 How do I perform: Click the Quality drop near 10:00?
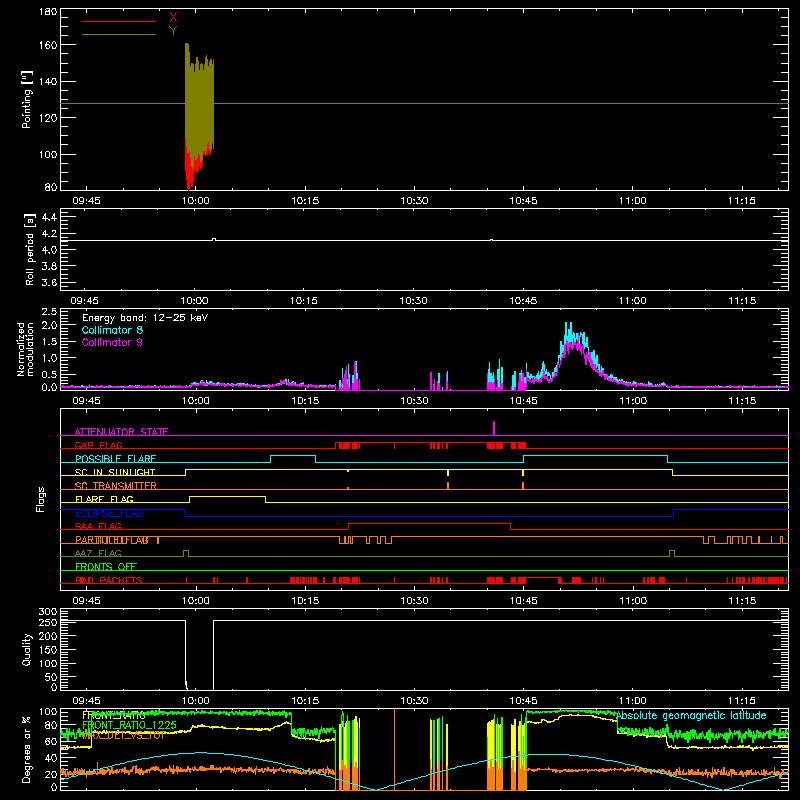pos(199,655)
